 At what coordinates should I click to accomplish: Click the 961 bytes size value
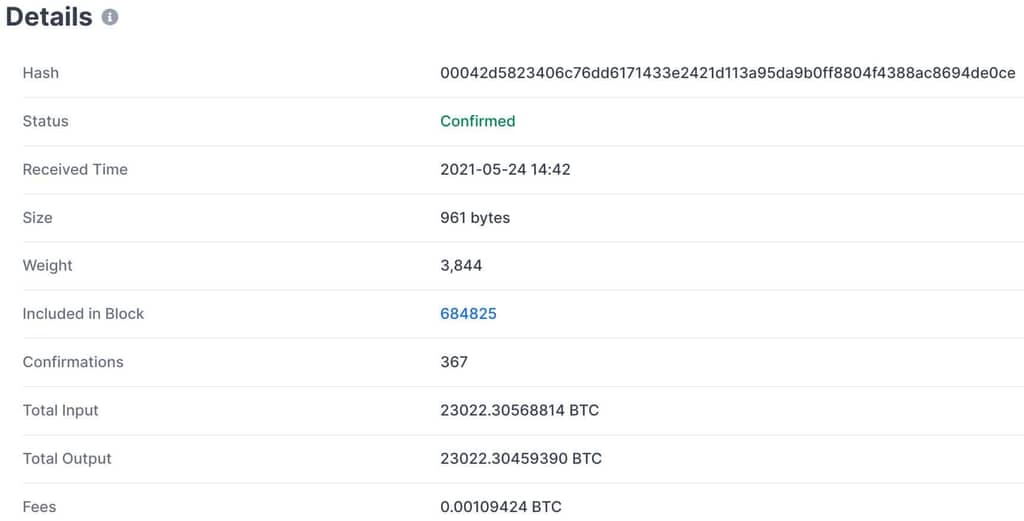pos(475,218)
